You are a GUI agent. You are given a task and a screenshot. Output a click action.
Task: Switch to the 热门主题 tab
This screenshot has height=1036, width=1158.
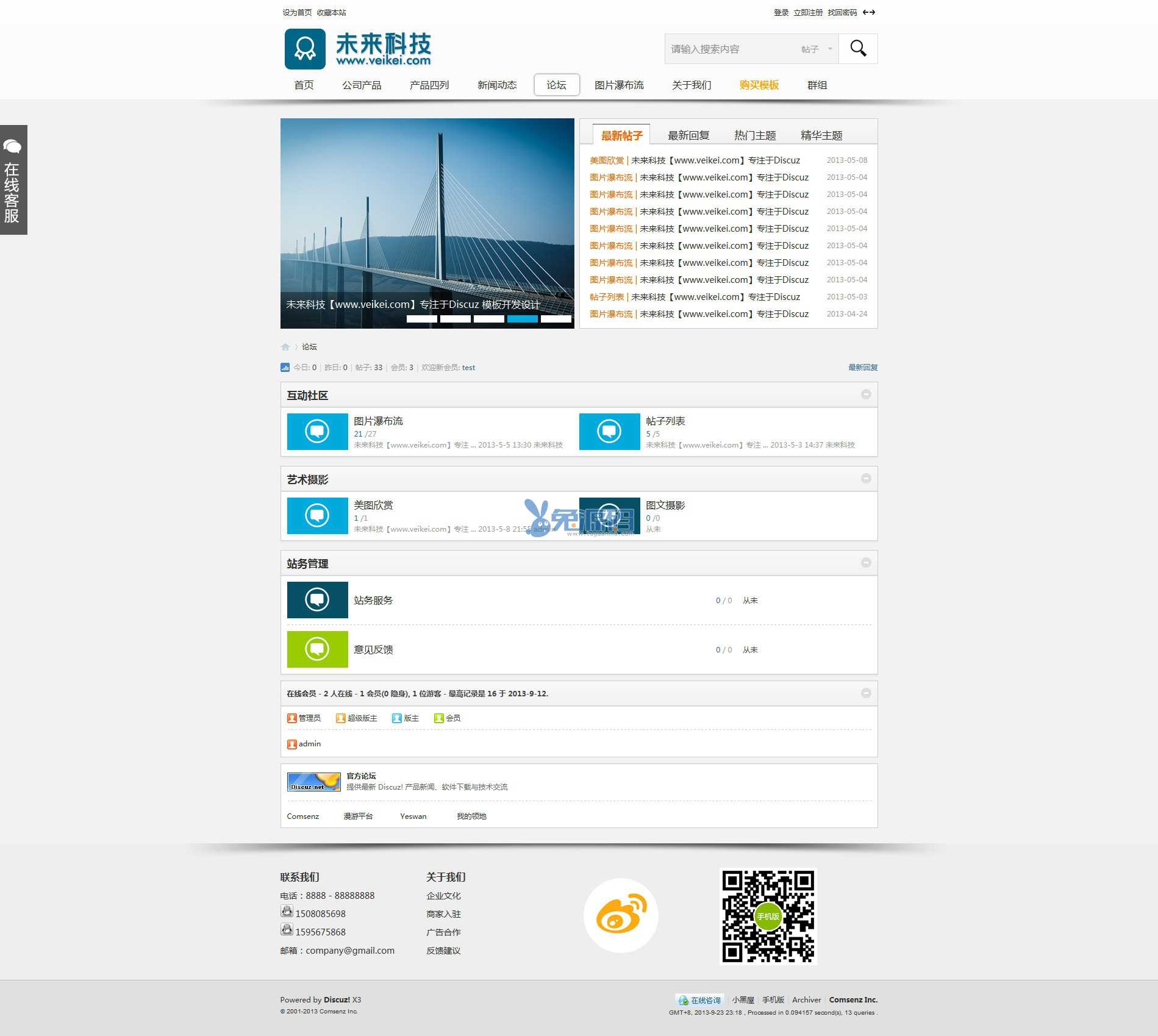click(754, 135)
